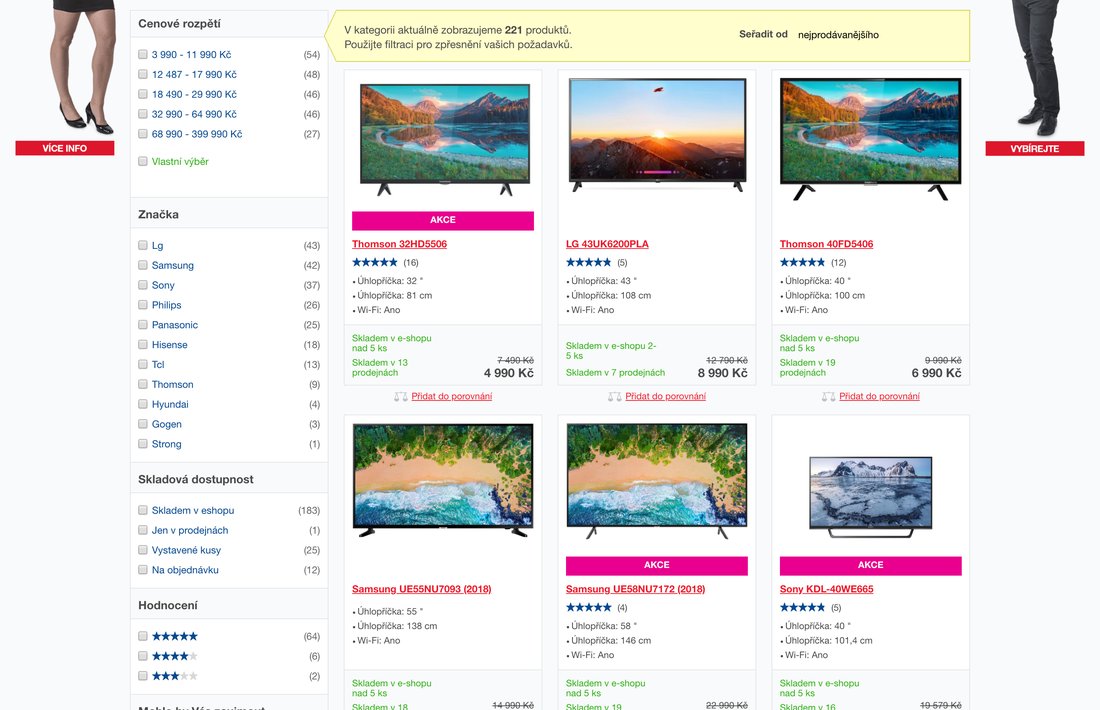Open Samsung UE55NU7093 (2018) product link

coord(422,589)
